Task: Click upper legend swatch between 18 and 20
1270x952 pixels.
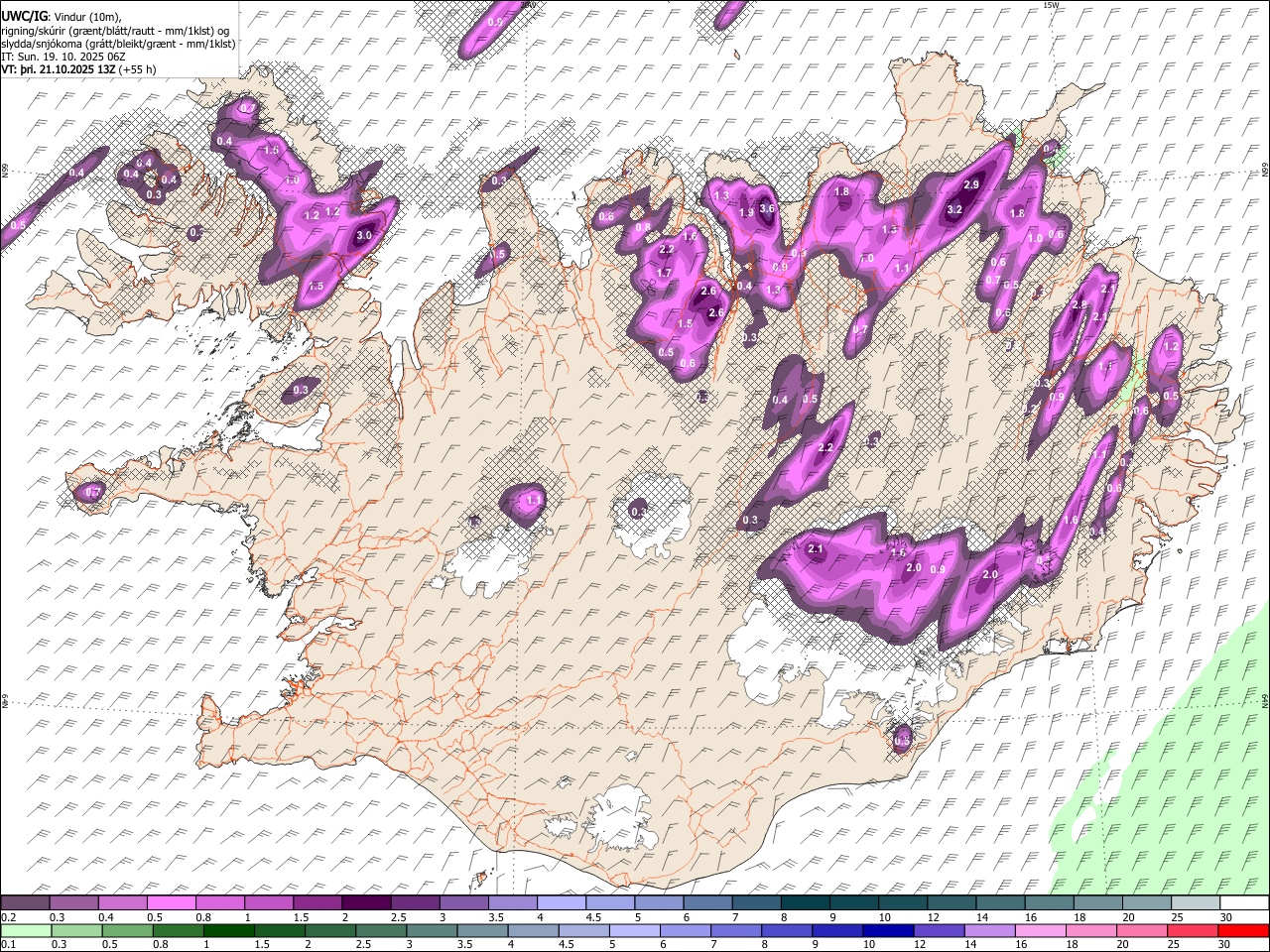Action: [1096, 903]
